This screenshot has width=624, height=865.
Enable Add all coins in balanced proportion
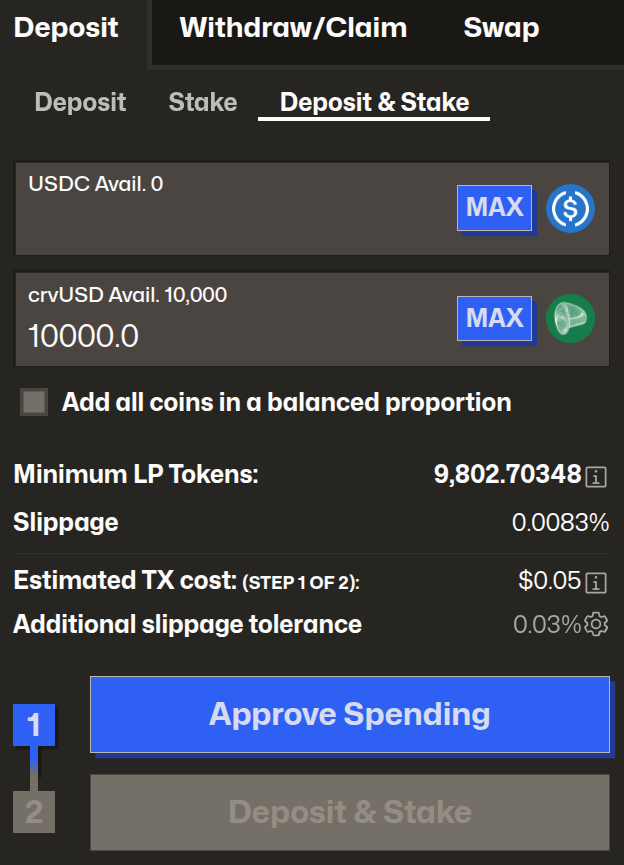pyautogui.click(x=35, y=402)
